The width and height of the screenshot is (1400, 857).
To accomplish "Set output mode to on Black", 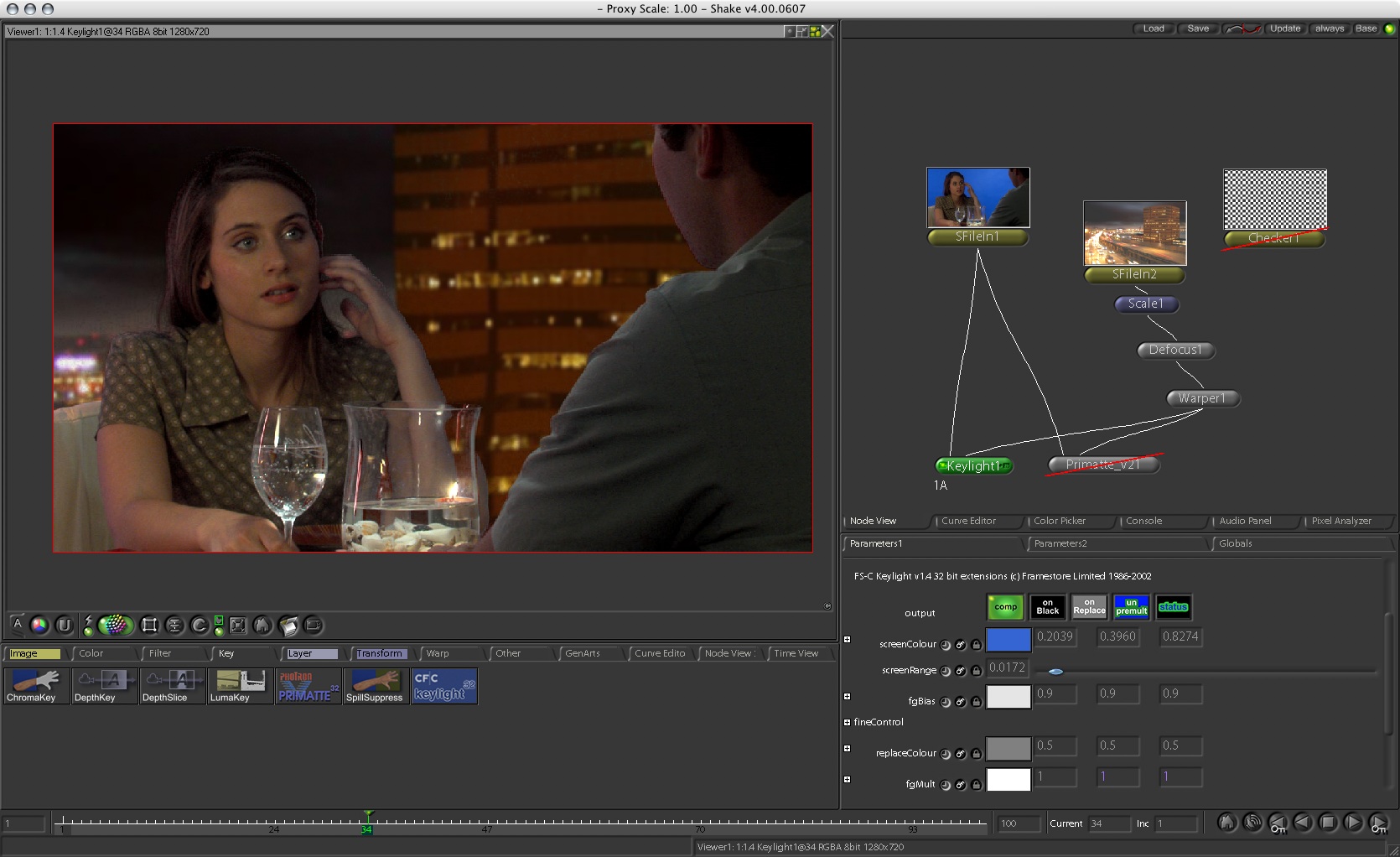I will tap(1047, 607).
